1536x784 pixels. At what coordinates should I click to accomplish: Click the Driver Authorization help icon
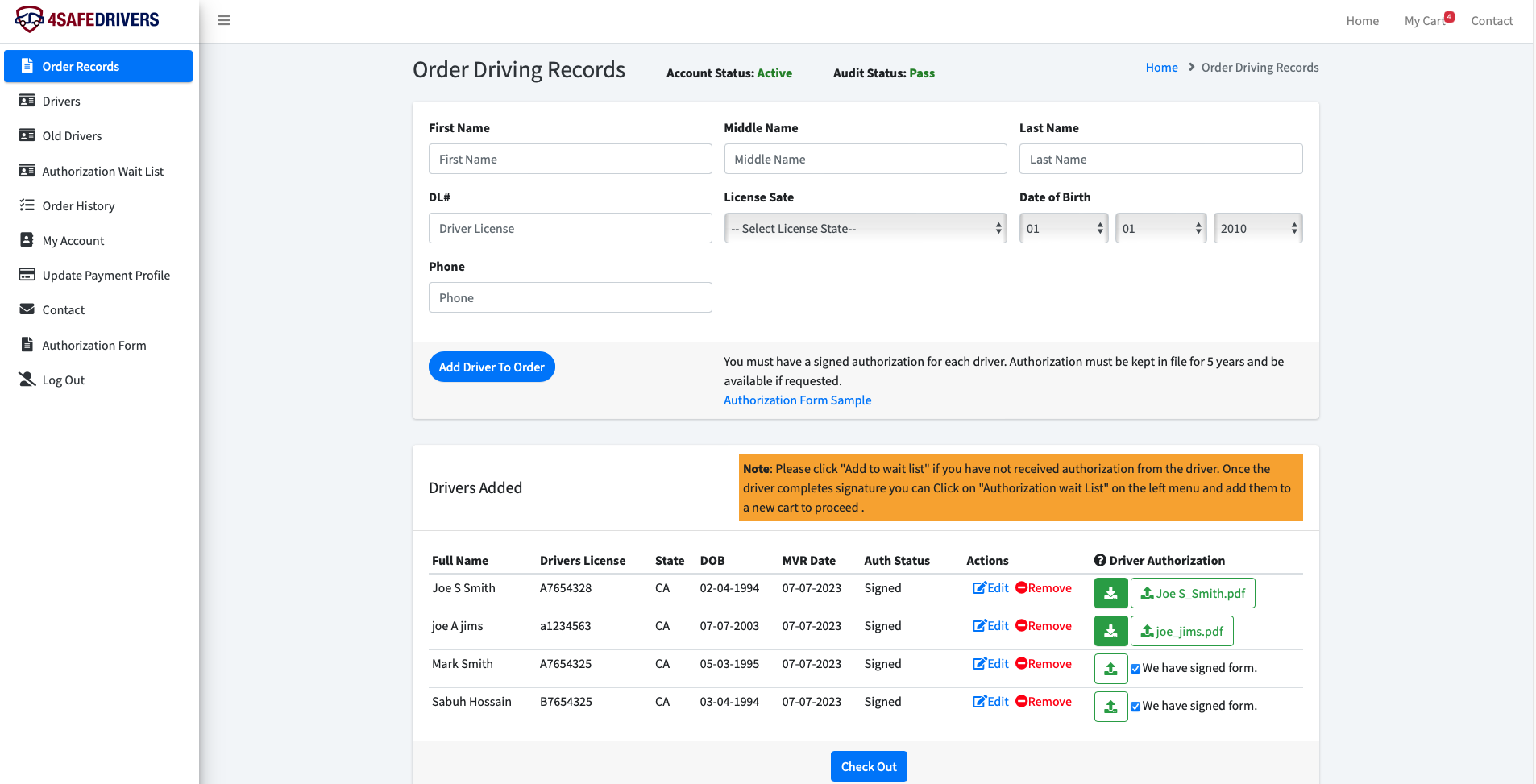pyautogui.click(x=1099, y=561)
